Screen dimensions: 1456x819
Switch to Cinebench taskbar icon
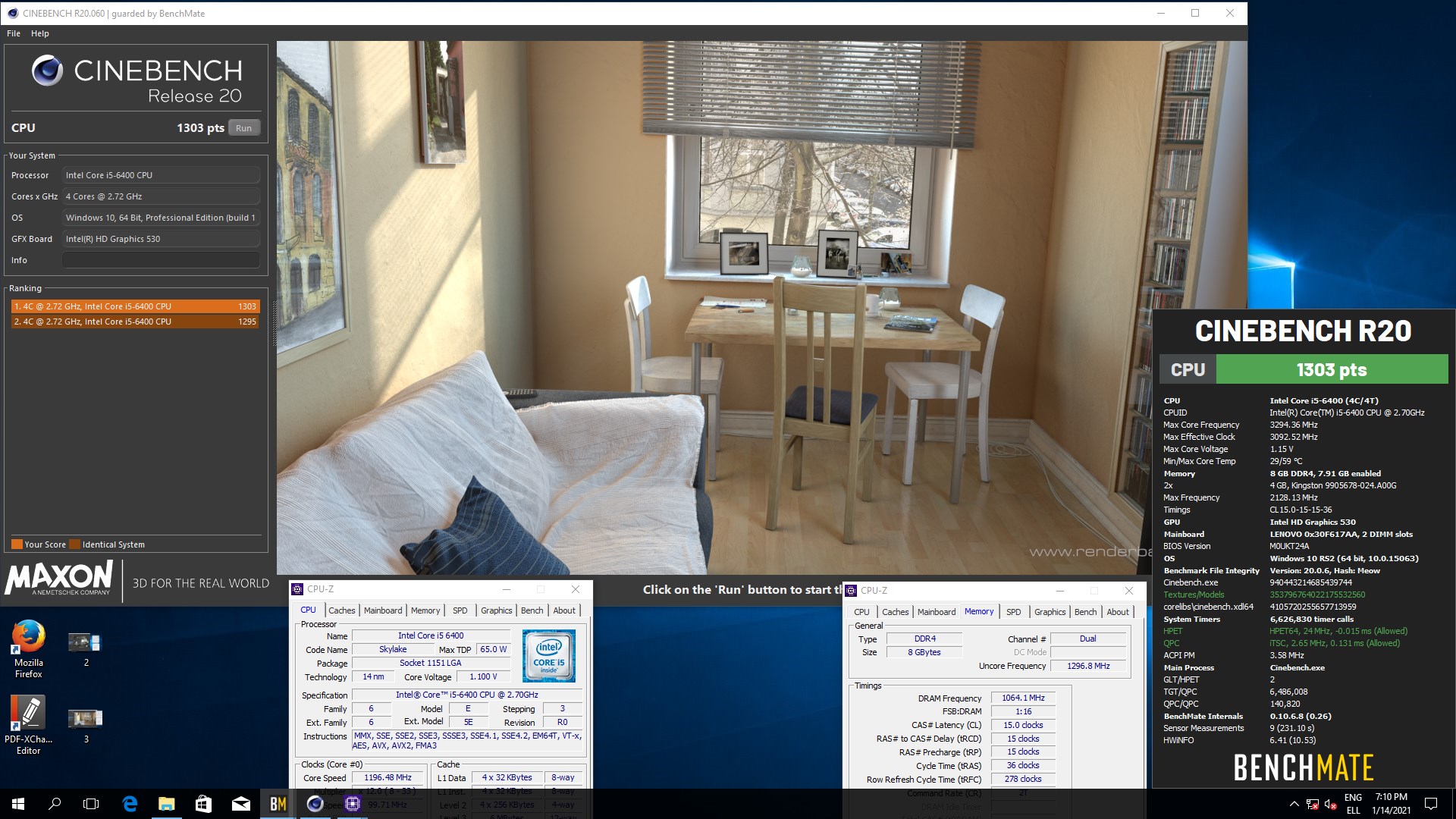[x=315, y=804]
